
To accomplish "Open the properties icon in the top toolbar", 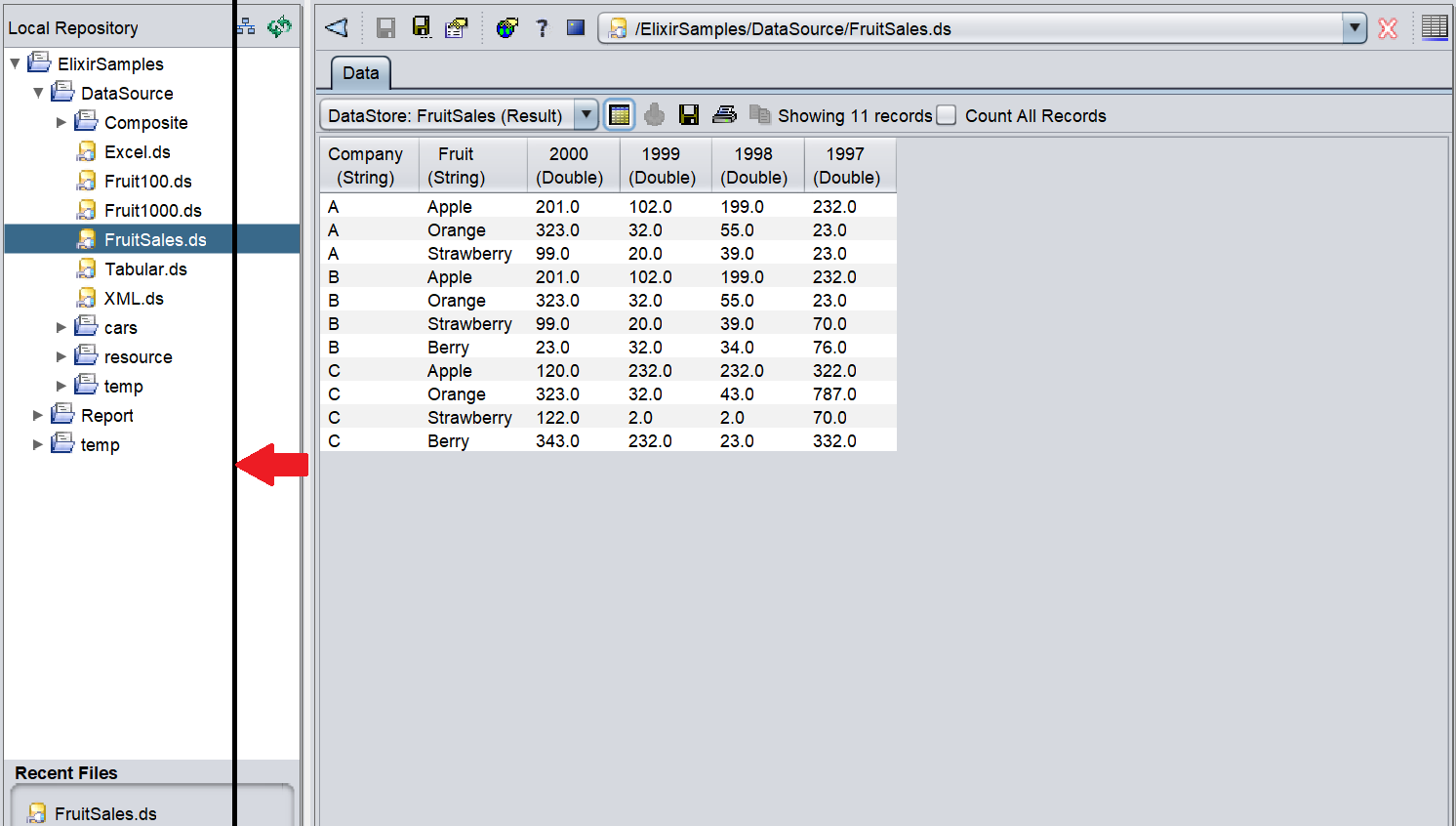I will point(456,28).
